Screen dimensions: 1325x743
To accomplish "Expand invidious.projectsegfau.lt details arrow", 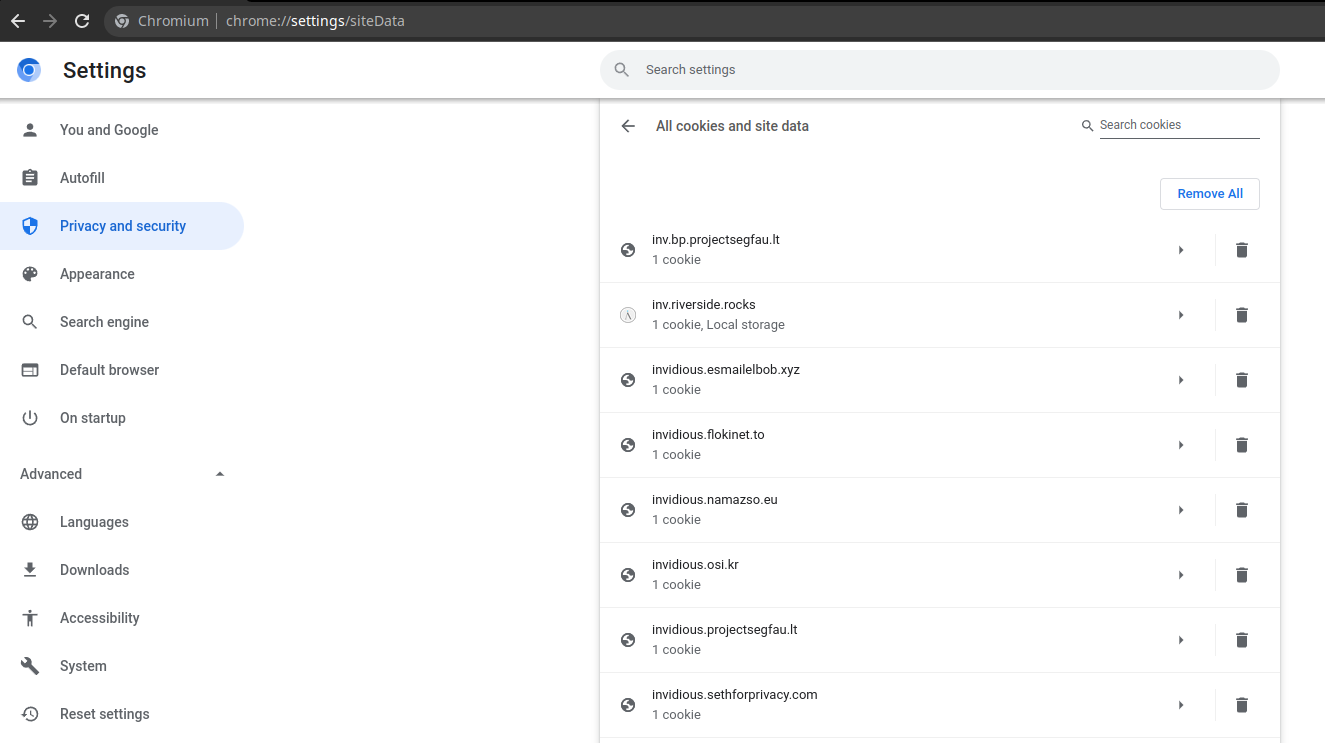I will (1181, 640).
